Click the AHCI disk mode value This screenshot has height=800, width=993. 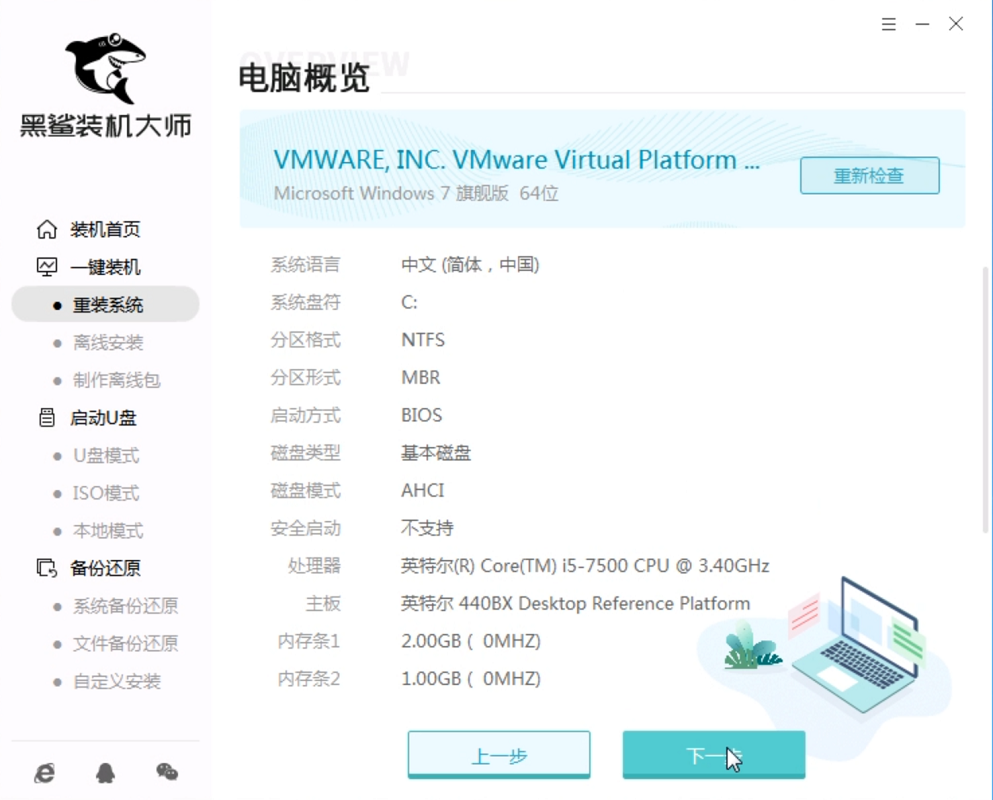point(422,490)
